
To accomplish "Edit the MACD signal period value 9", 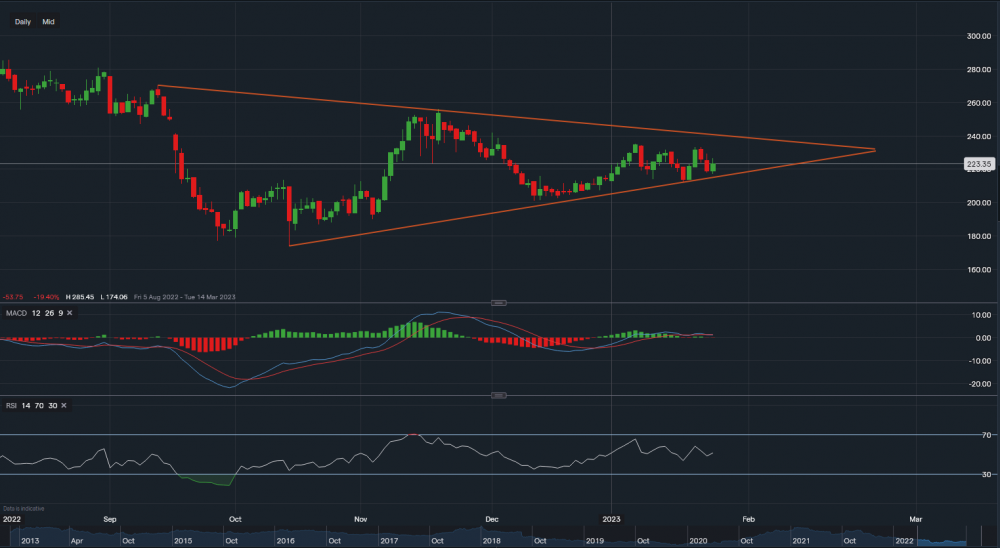I will pos(60,313).
